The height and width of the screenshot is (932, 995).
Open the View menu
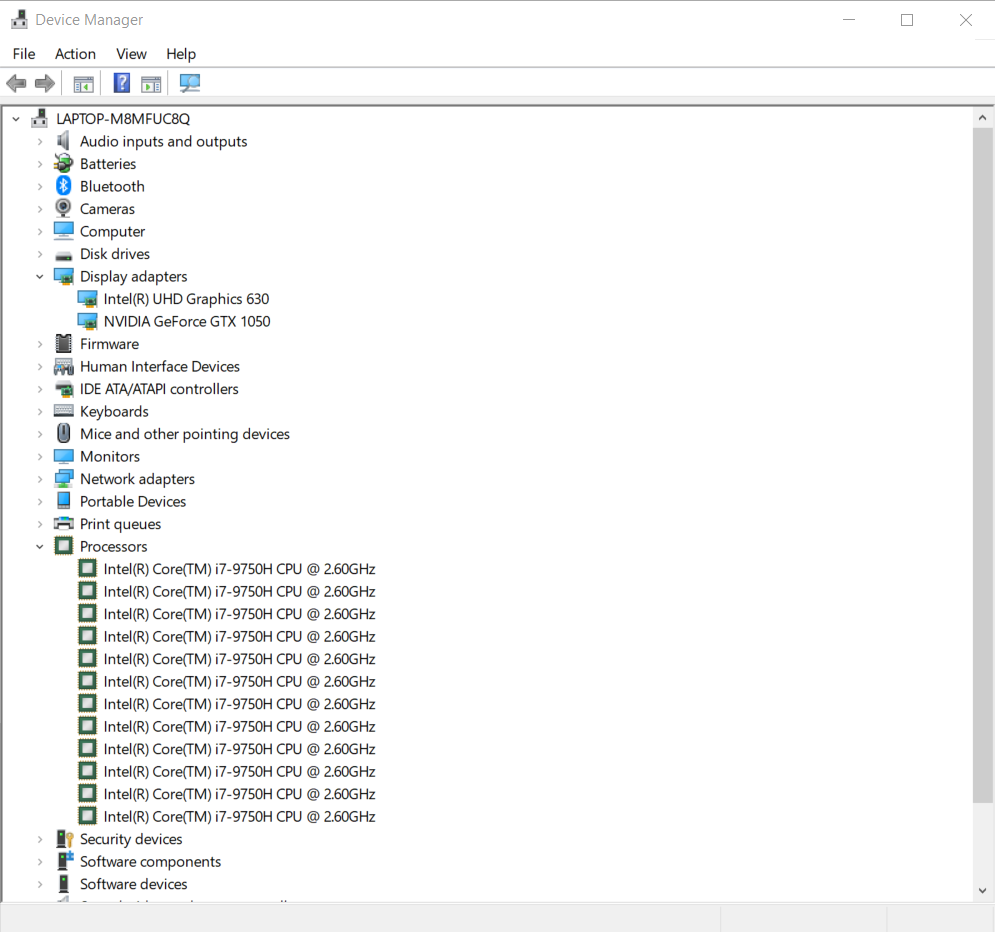point(131,54)
